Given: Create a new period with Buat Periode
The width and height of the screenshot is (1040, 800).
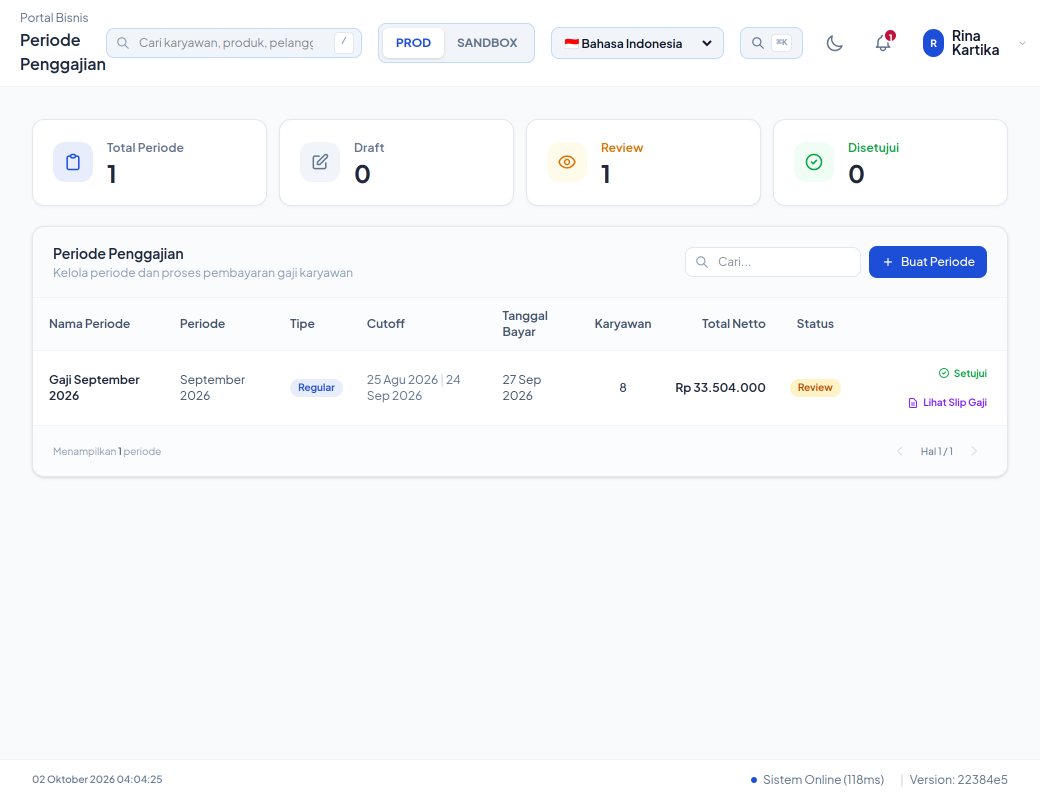Looking at the screenshot, I should click(928, 262).
